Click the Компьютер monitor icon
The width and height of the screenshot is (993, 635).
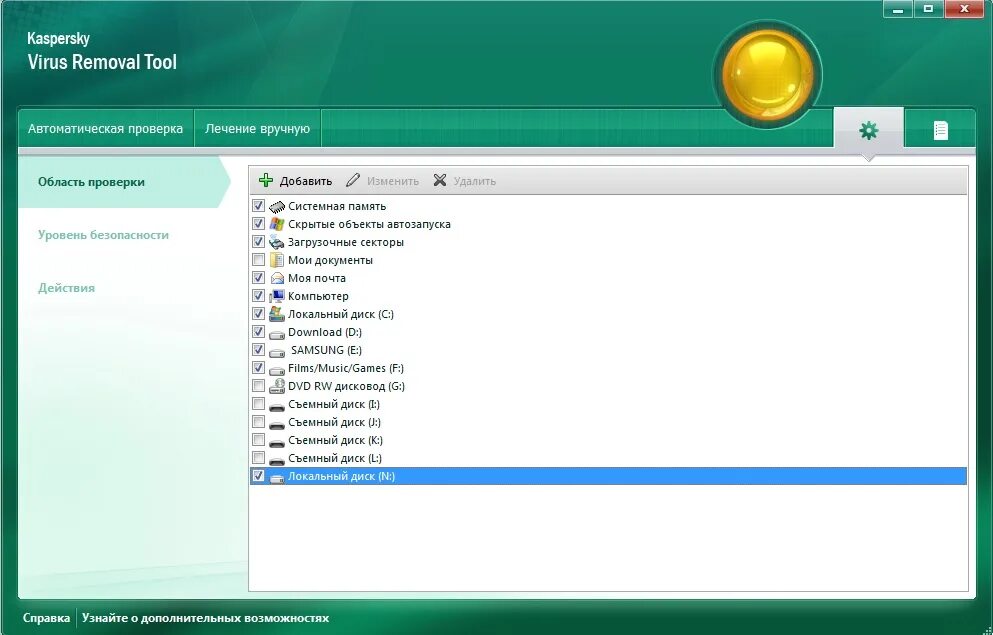pyautogui.click(x=277, y=296)
